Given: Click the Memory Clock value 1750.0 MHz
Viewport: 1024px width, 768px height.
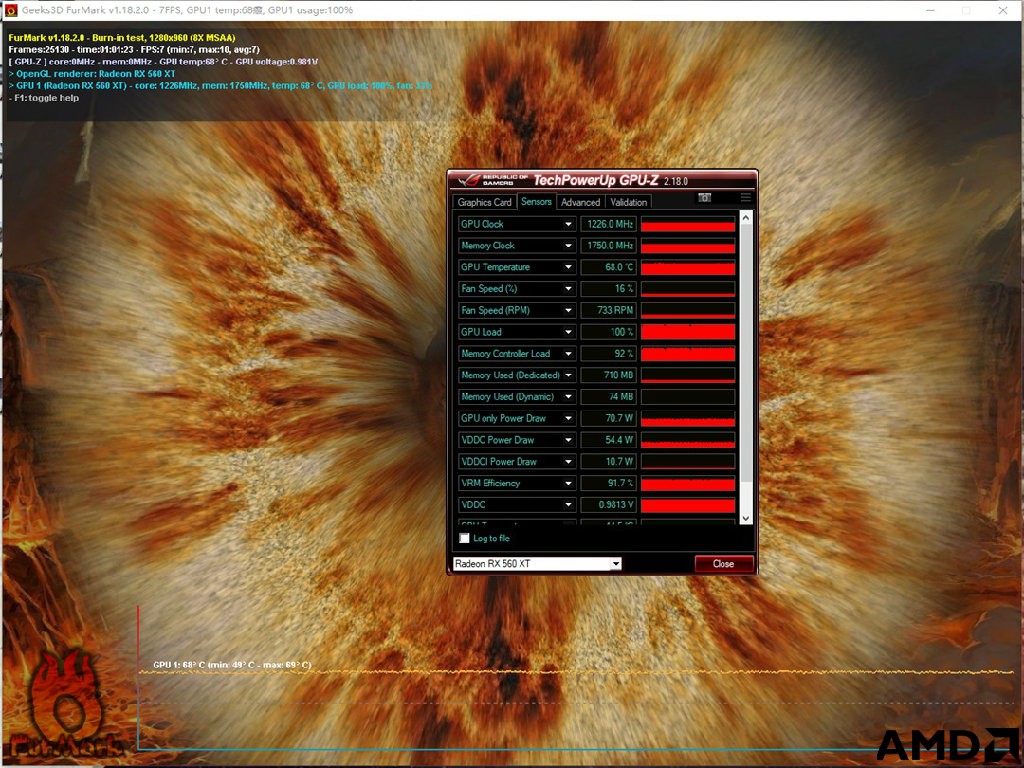Looking at the screenshot, I should (609, 246).
